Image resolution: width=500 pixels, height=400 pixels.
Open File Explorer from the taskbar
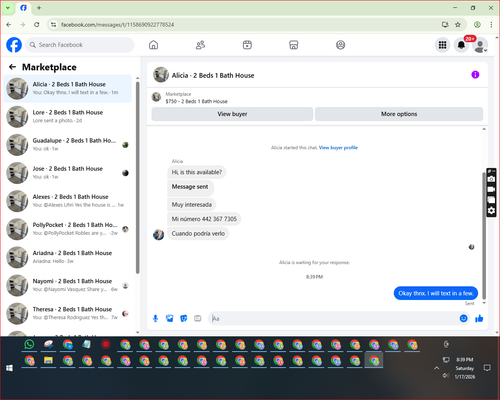pos(48,361)
